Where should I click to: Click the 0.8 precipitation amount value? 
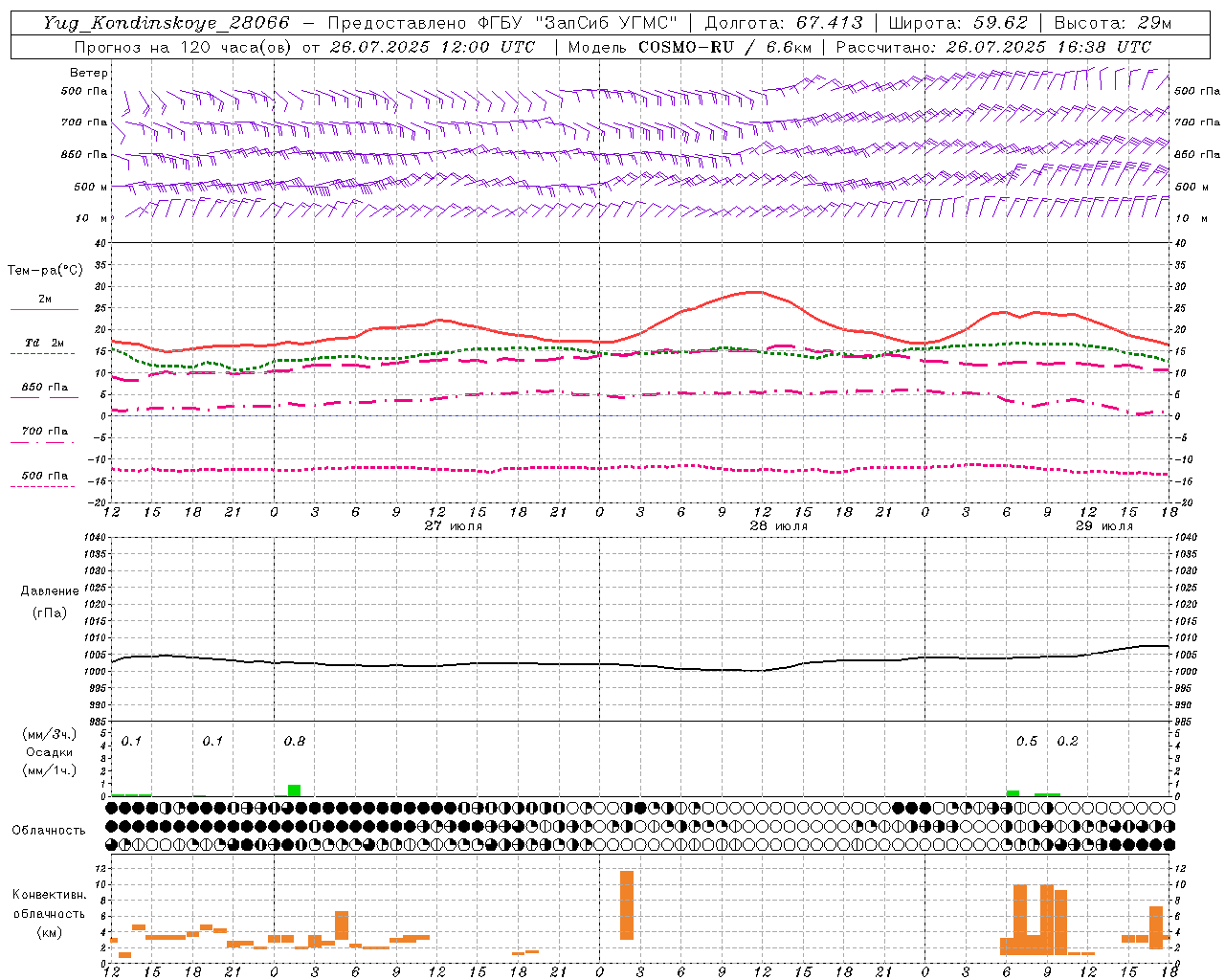[295, 742]
